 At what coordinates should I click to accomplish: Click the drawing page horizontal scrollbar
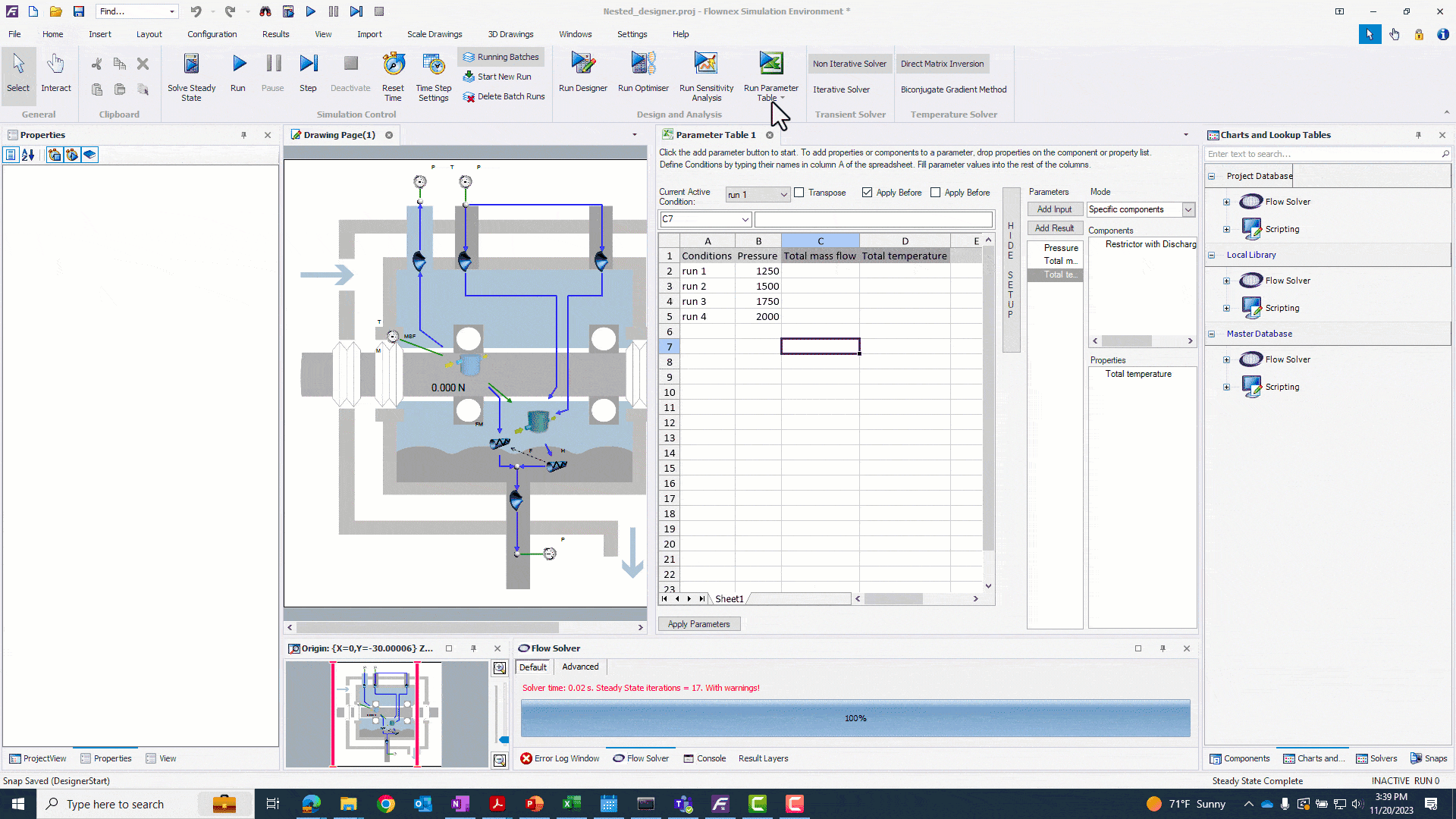[428, 627]
